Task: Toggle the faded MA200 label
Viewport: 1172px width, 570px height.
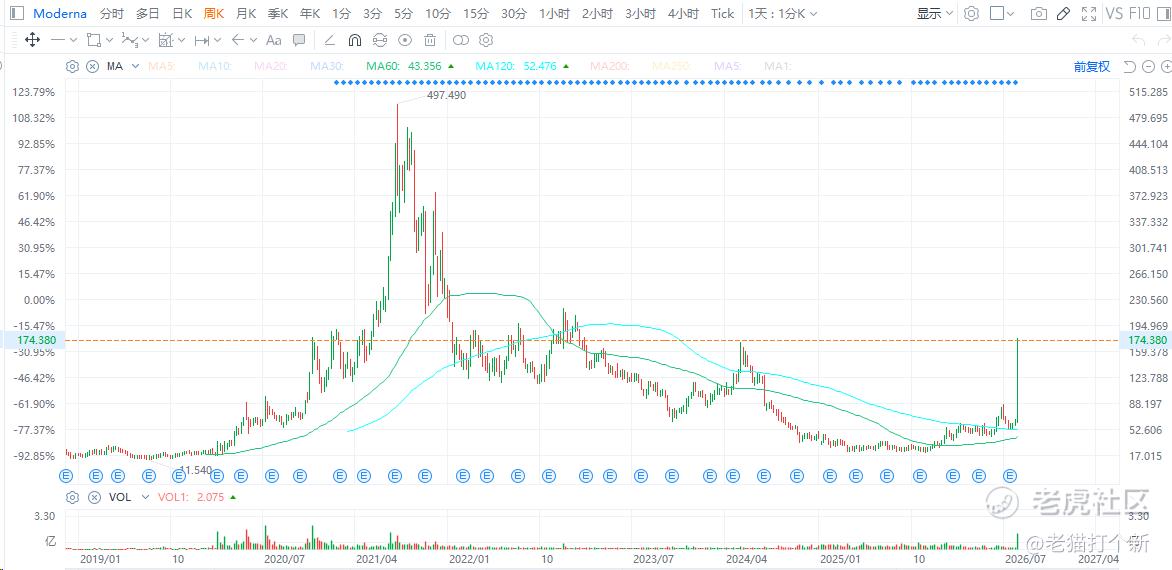Action: [x=610, y=66]
